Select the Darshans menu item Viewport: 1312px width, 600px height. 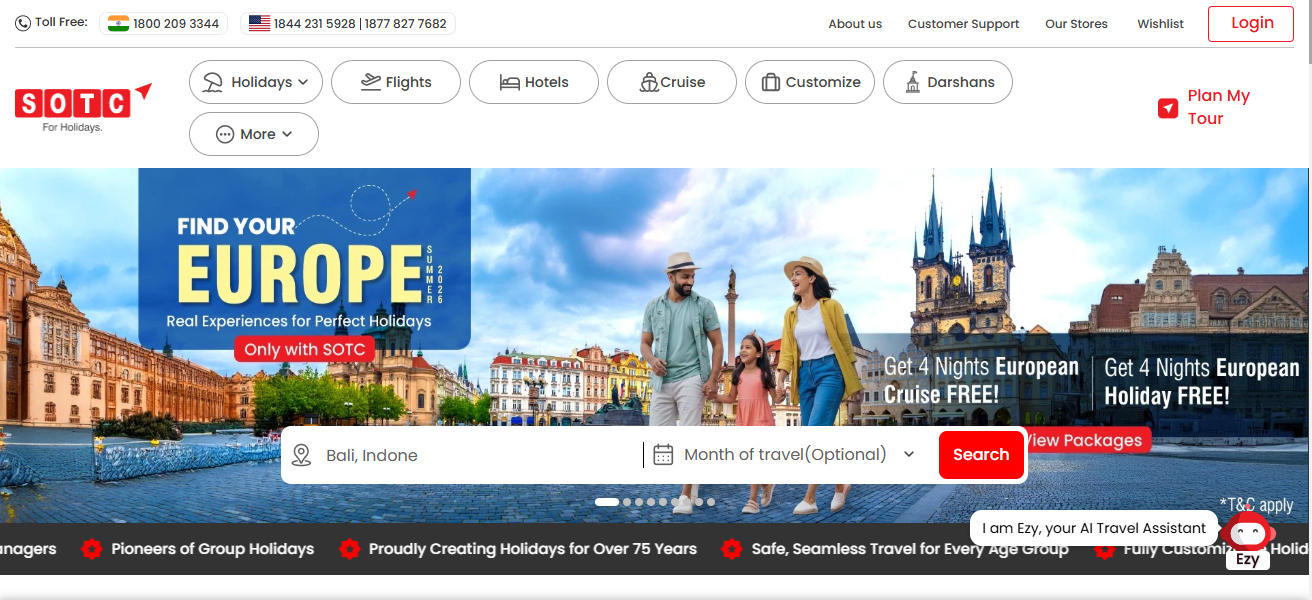click(x=948, y=82)
